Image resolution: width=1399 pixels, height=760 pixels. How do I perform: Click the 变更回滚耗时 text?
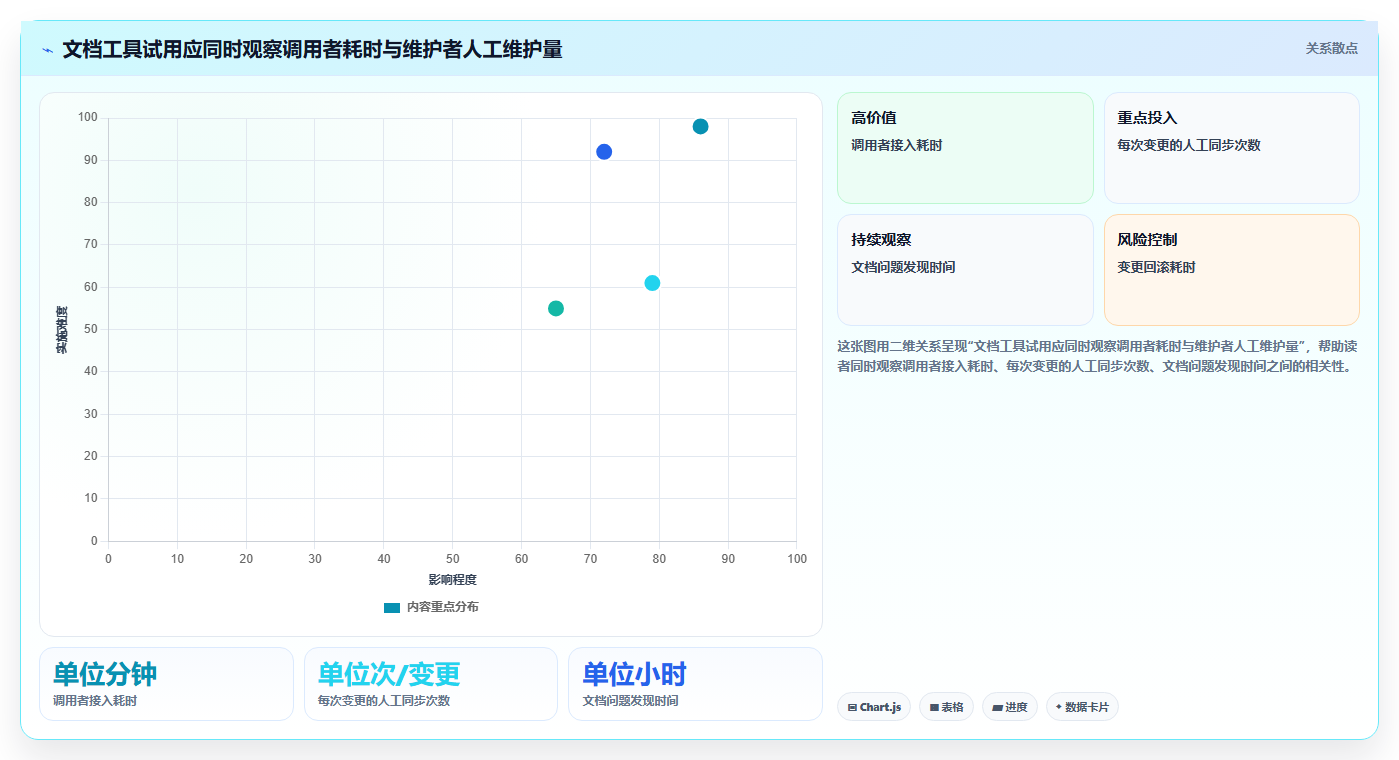(x=1156, y=267)
